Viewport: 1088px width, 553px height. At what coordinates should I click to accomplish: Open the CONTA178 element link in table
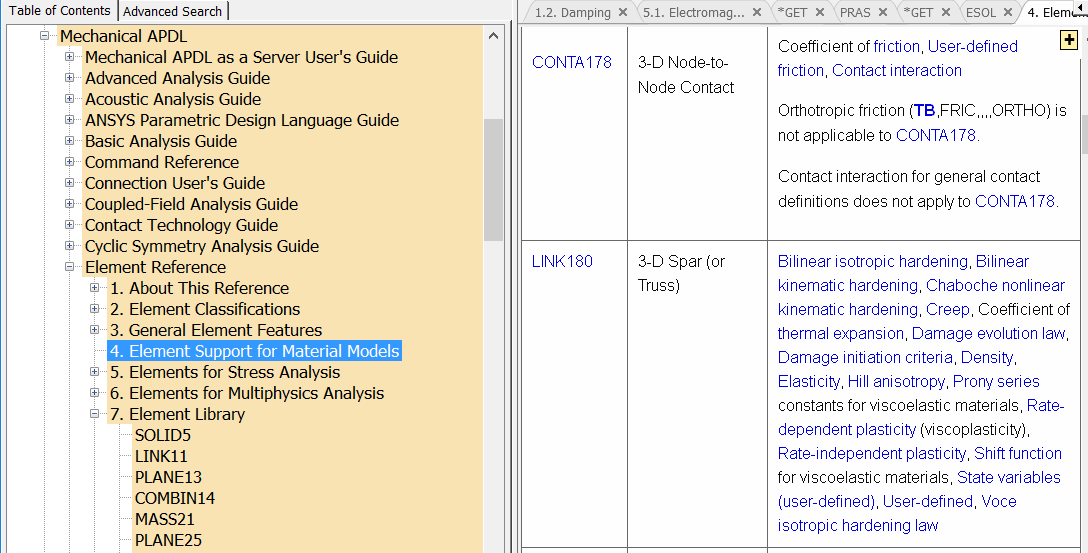click(x=572, y=62)
